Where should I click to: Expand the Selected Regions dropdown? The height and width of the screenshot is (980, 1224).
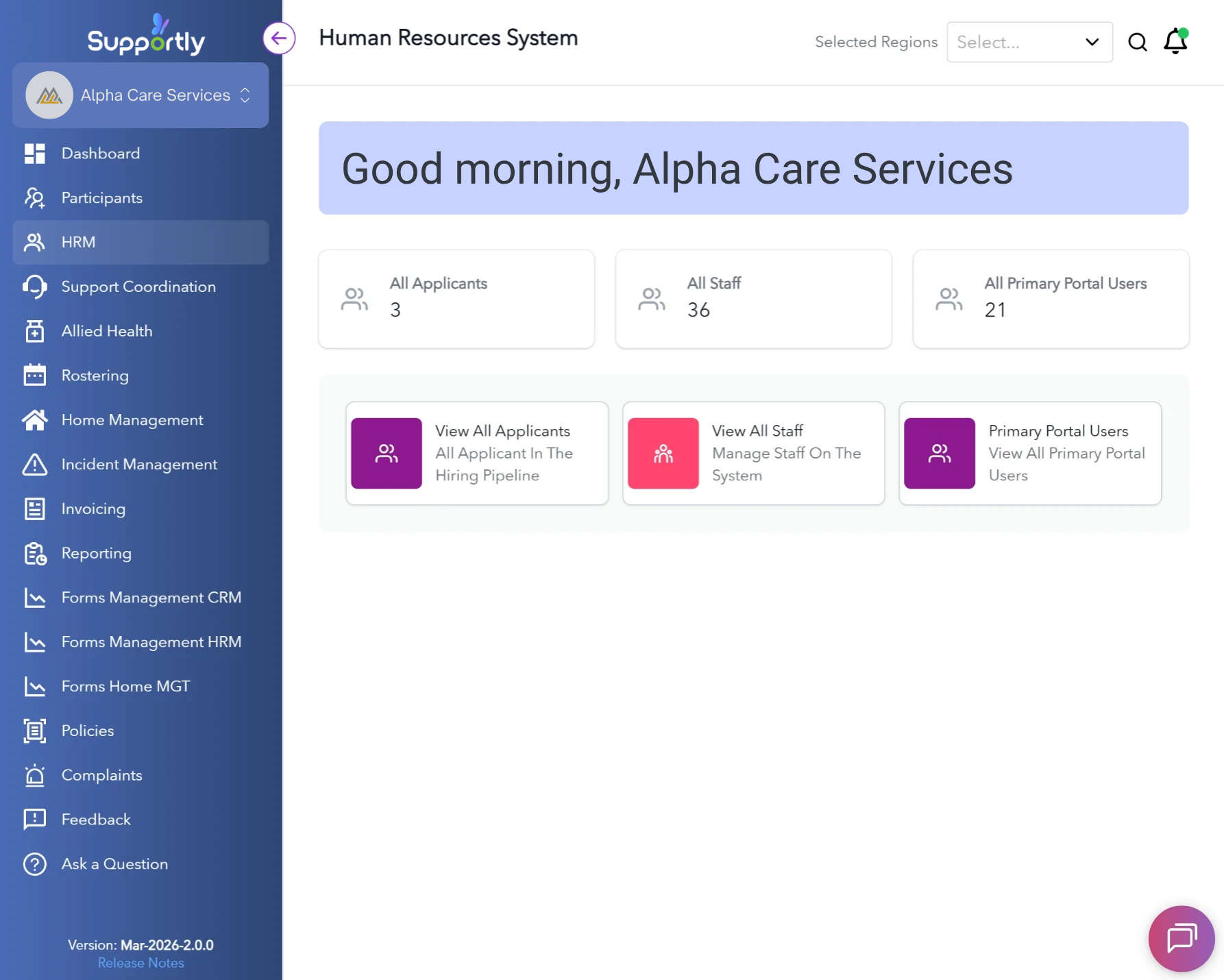tap(1091, 42)
